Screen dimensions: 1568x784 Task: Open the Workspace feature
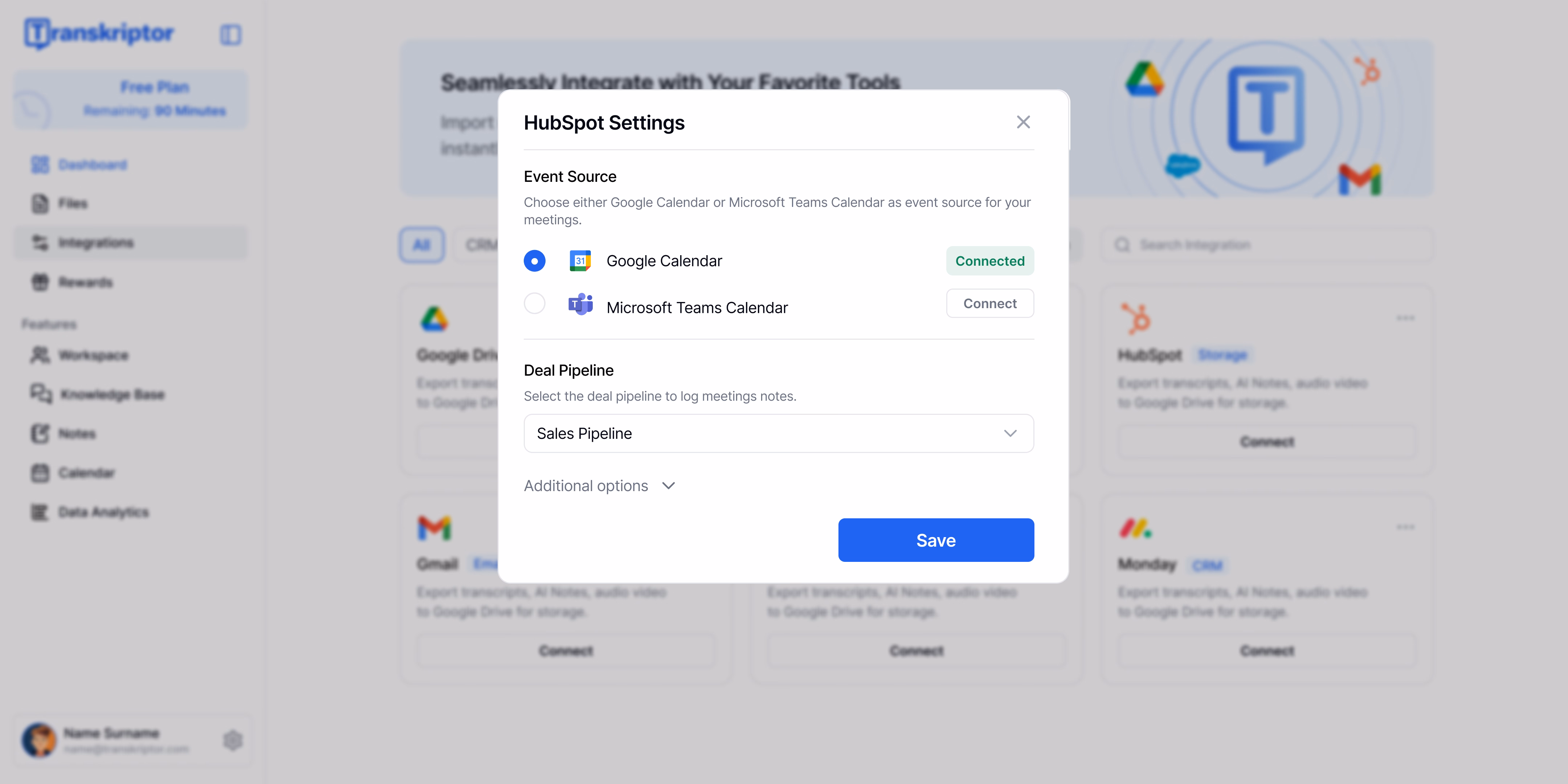[93, 355]
